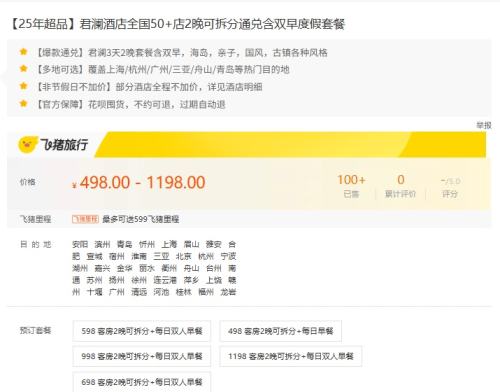Click destination 湖州
Screen dimensions: 500x392
[80, 268]
